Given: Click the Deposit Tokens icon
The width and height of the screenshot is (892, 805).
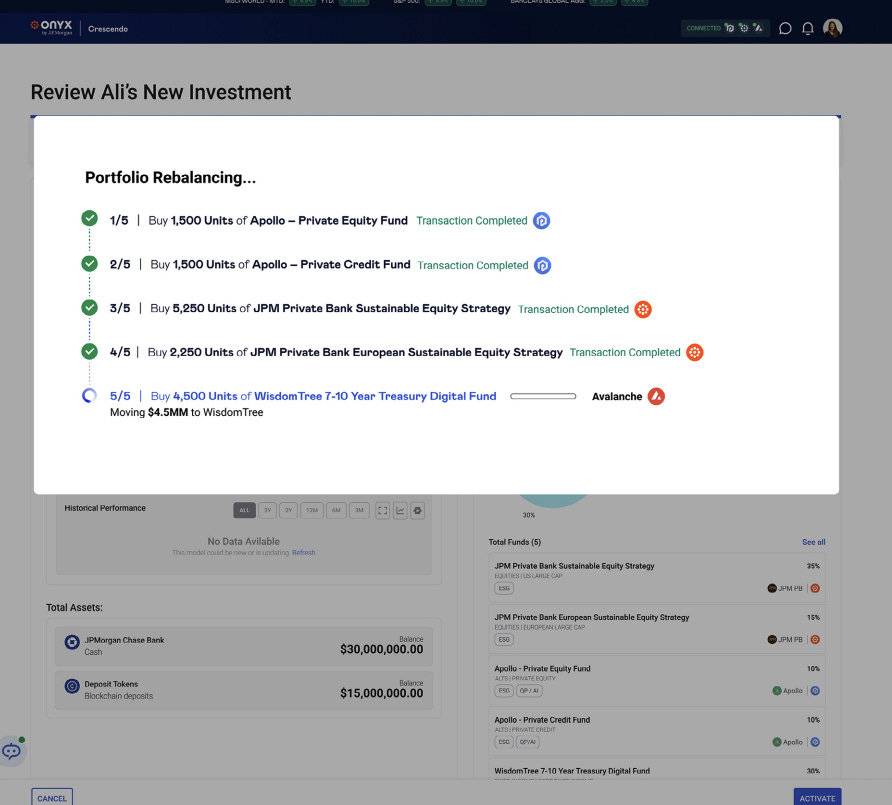Looking at the screenshot, I should click(72, 686).
